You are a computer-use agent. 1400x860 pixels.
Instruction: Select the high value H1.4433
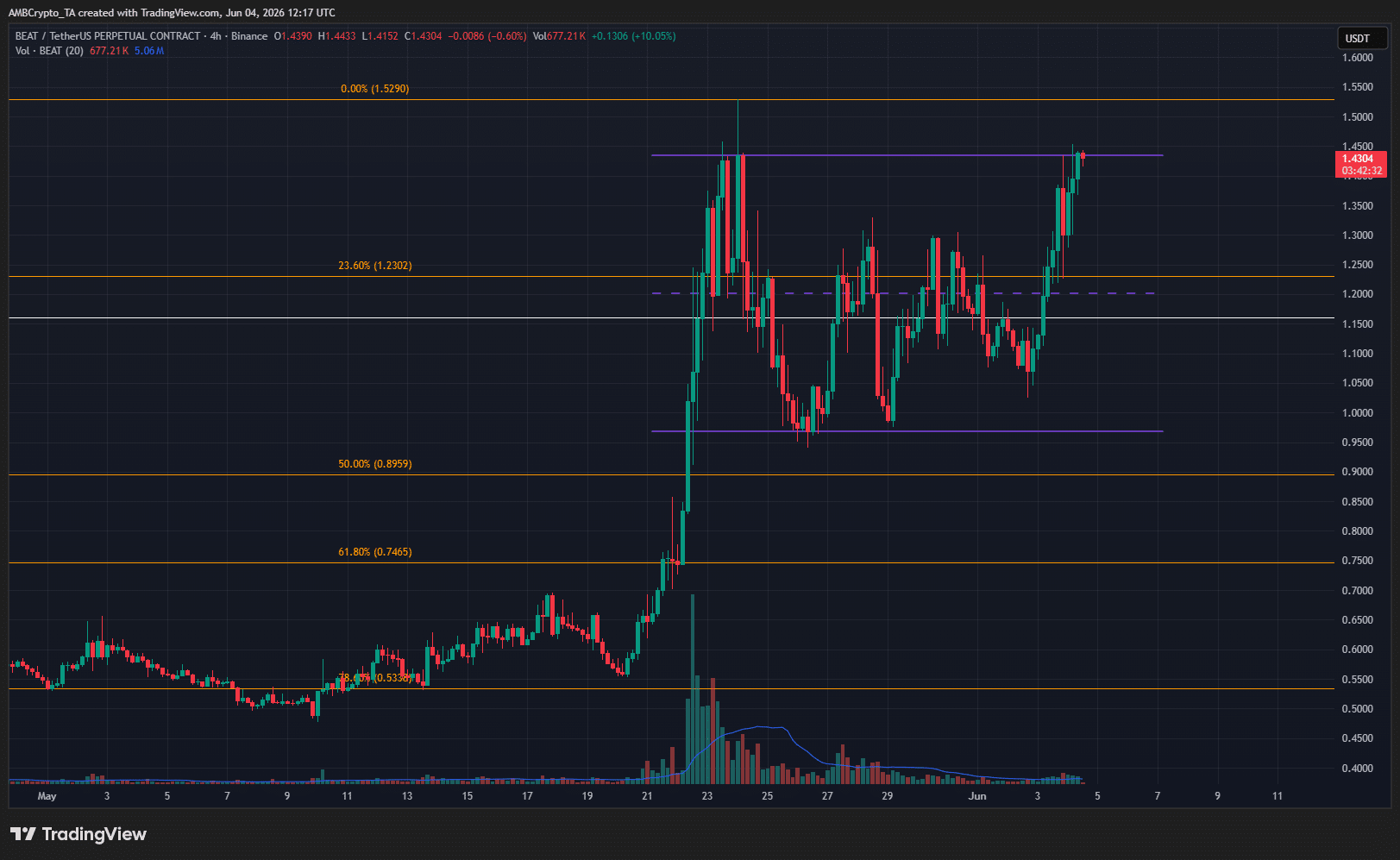coord(337,36)
